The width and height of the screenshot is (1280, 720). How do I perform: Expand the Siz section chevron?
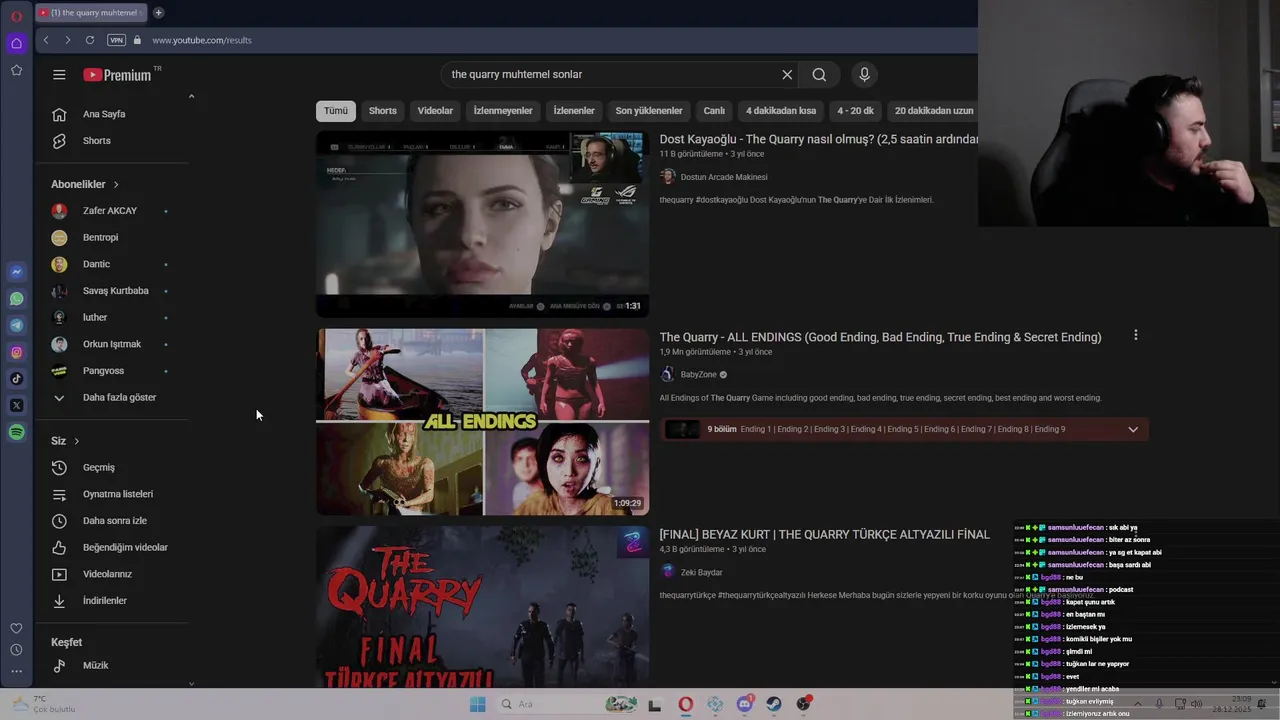click(76, 441)
